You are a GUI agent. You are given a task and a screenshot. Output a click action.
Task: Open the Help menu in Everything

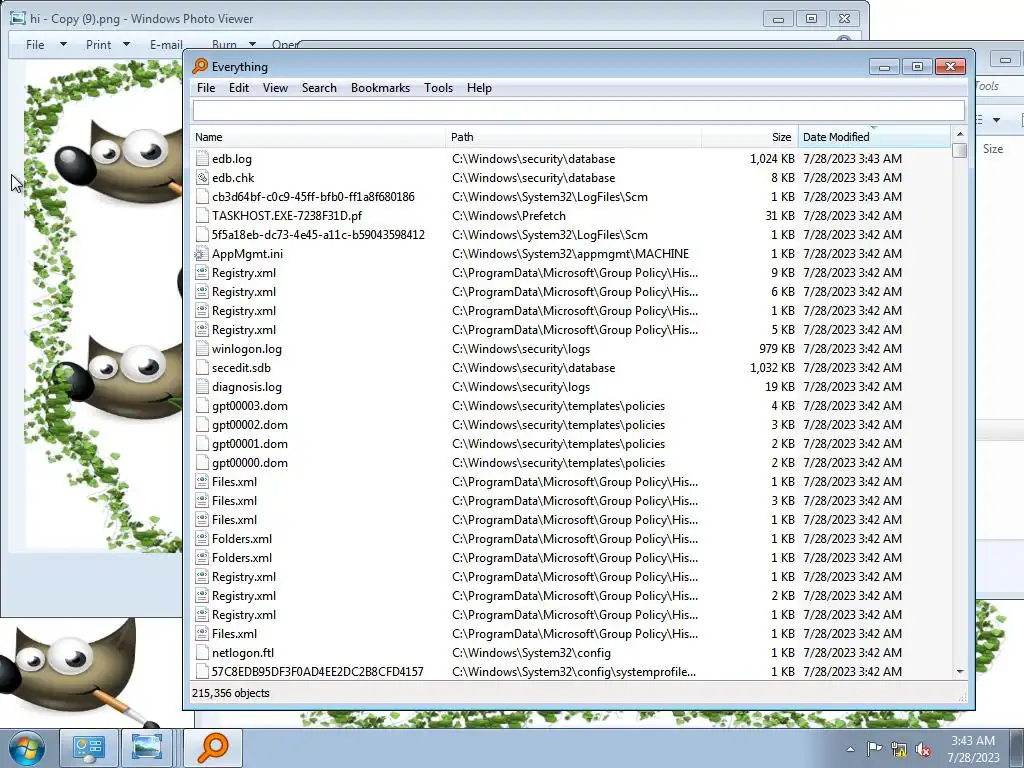pyautogui.click(x=479, y=88)
